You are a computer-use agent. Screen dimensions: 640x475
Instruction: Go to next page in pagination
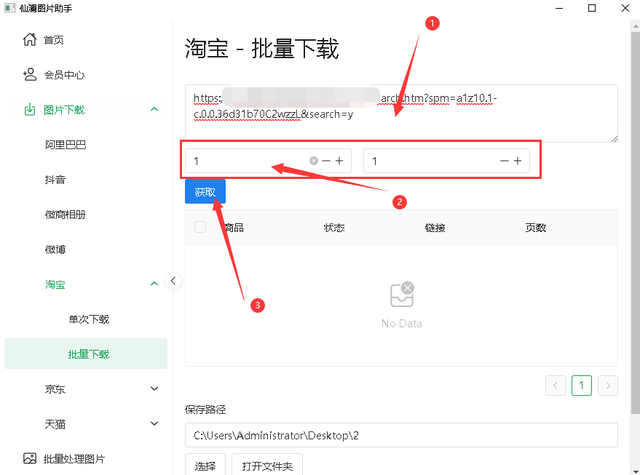click(607, 385)
